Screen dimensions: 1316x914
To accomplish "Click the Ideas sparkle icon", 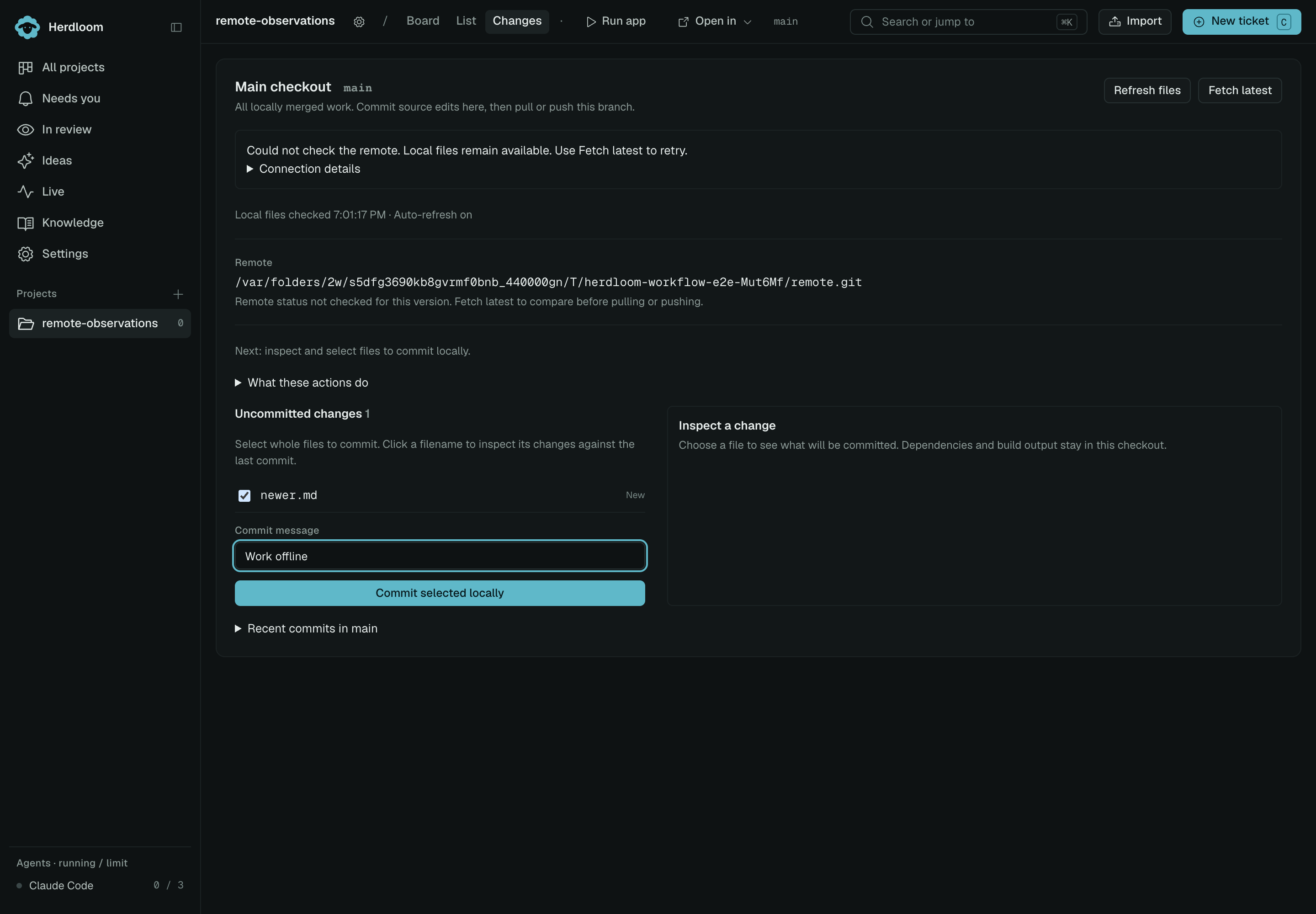I will pyautogui.click(x=25, y=160).
